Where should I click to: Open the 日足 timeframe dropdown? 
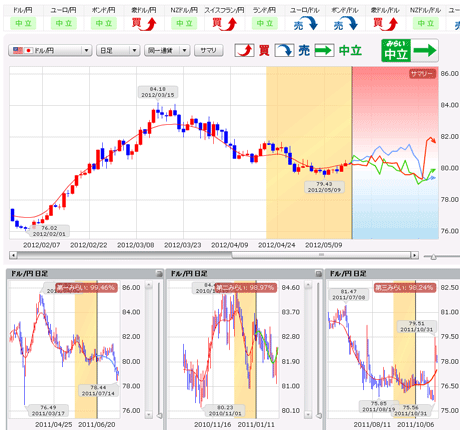pyautogui.click(x=118, y=50)
